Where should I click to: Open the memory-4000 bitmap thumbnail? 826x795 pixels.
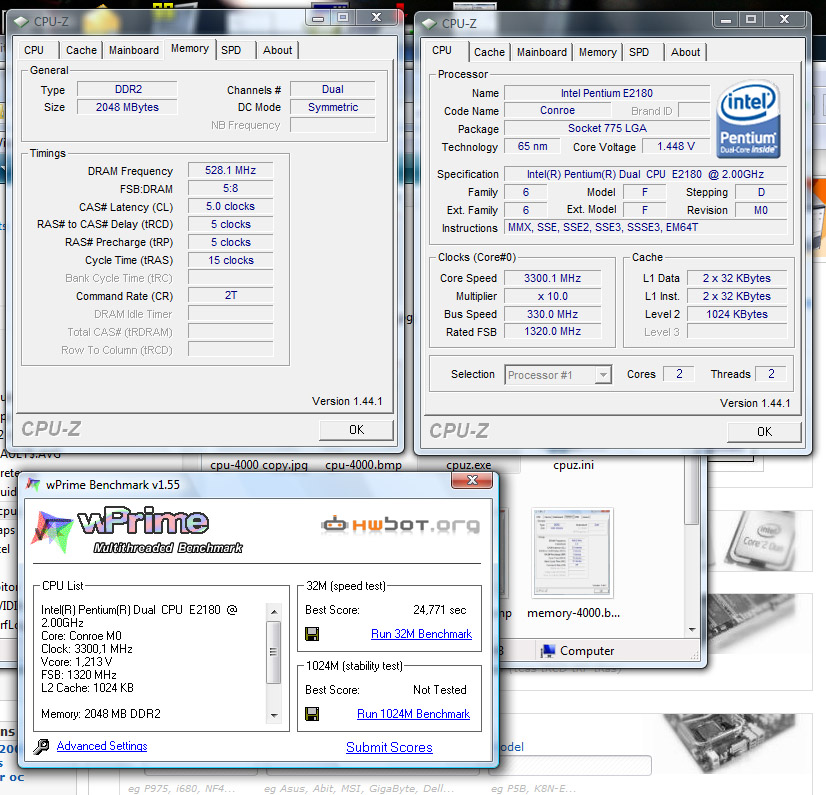tap(573, 553)
